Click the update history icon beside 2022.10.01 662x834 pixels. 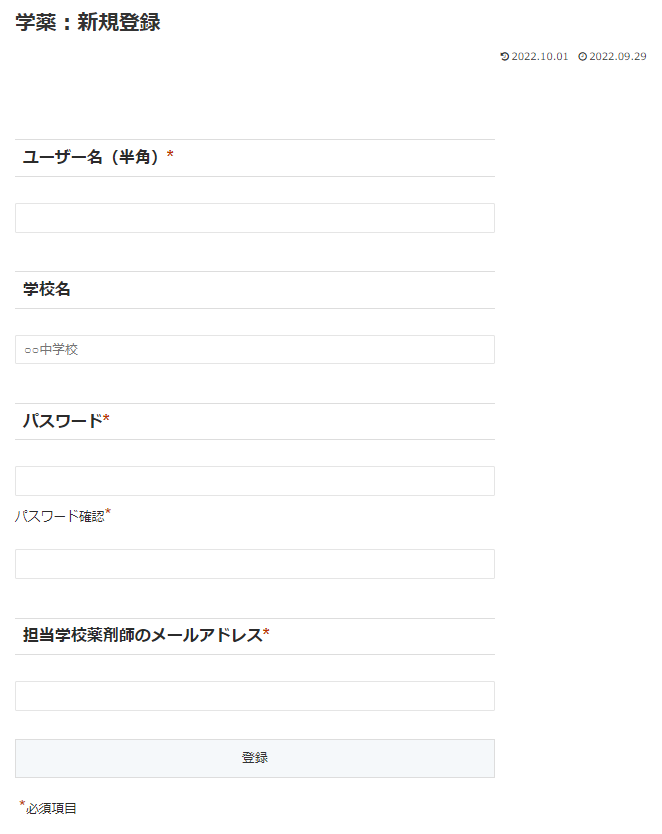[x=504, y=57]
